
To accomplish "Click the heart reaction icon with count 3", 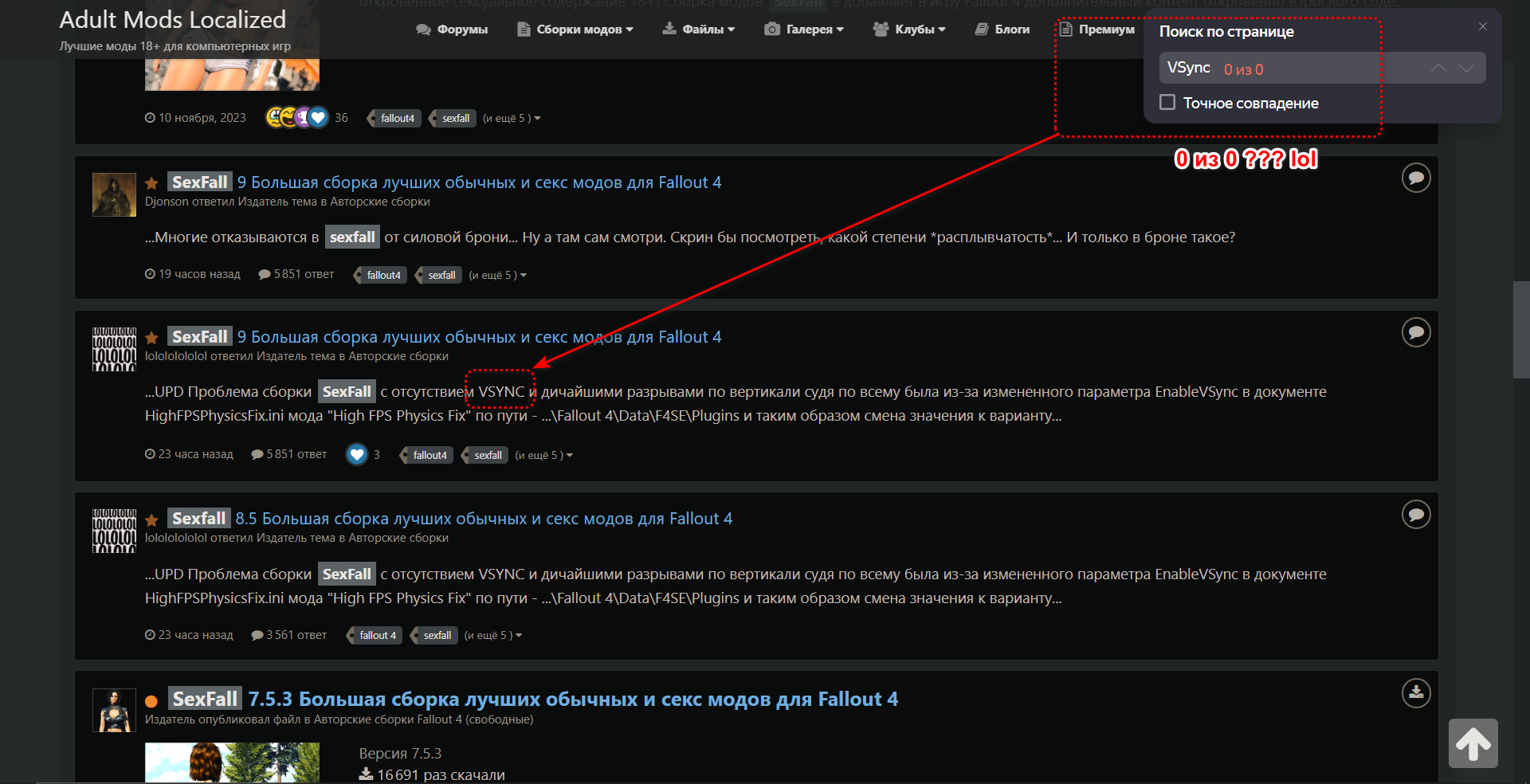I will point(357,454).
